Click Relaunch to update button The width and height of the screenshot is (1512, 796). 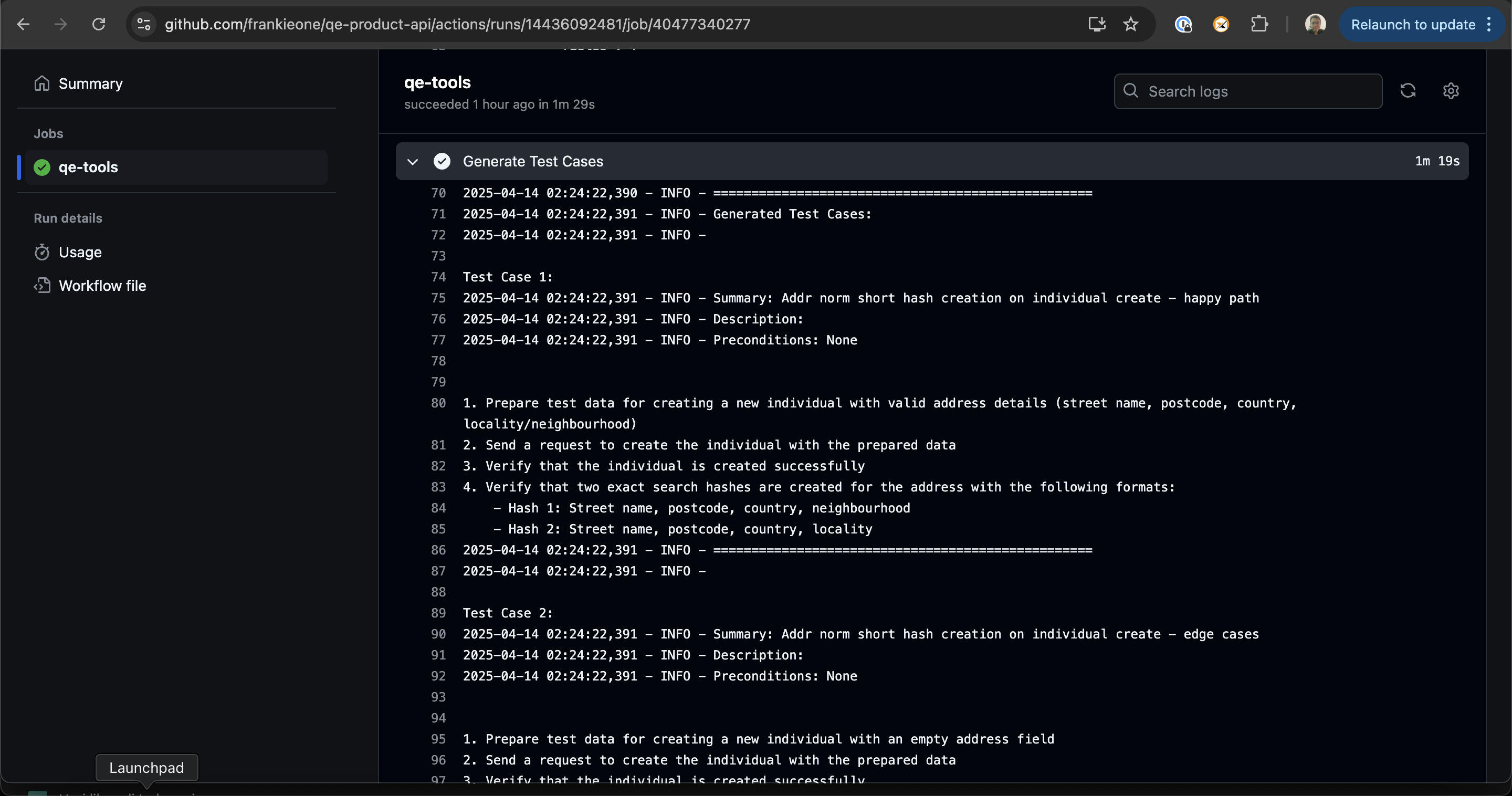tap(1413, 24)
